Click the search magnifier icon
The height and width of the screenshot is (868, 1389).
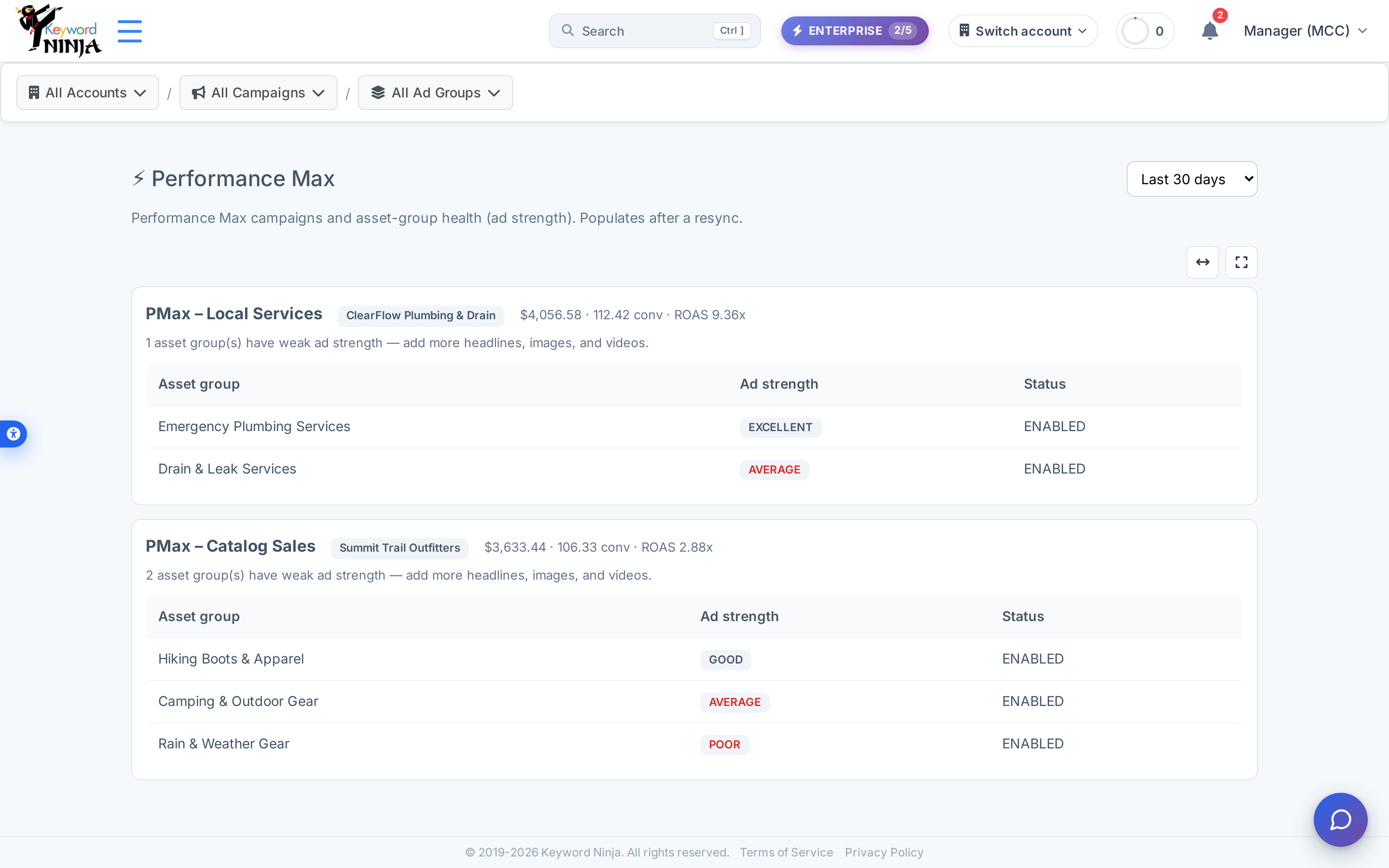tap(567, 30)
